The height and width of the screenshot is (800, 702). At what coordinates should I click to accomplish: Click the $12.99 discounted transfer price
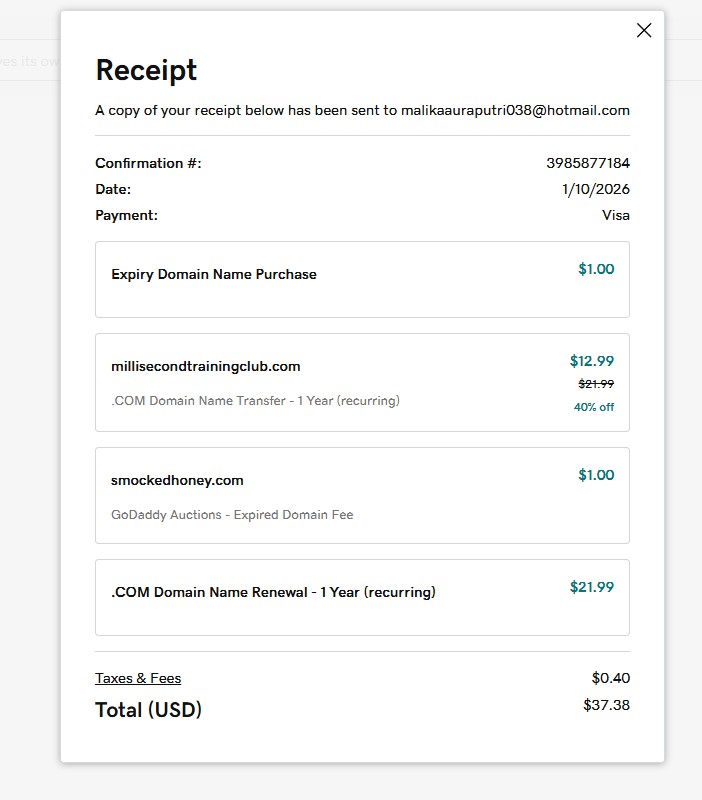(x=592, y=361)
